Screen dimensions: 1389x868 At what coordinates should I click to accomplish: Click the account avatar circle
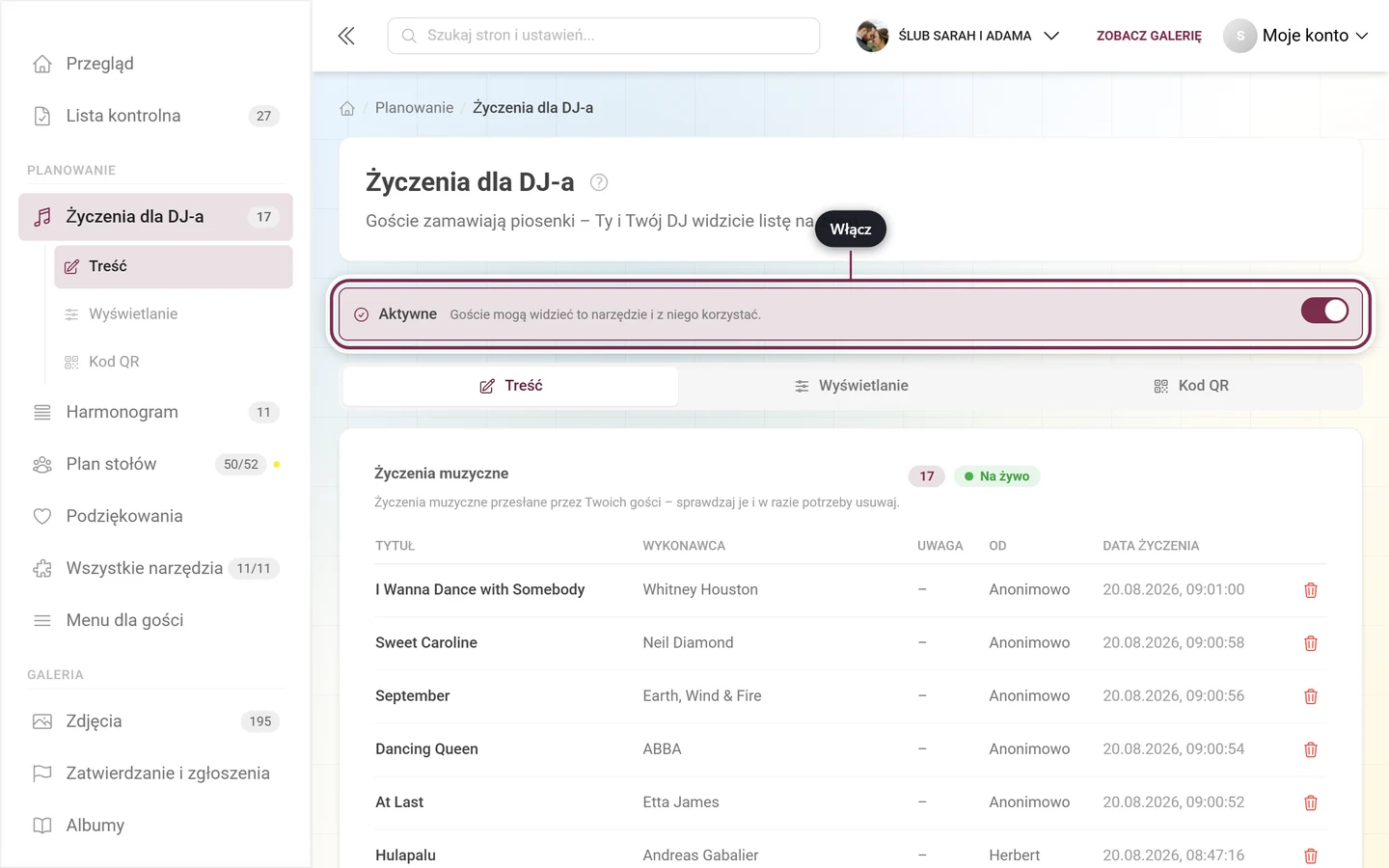pos(1240,36)
